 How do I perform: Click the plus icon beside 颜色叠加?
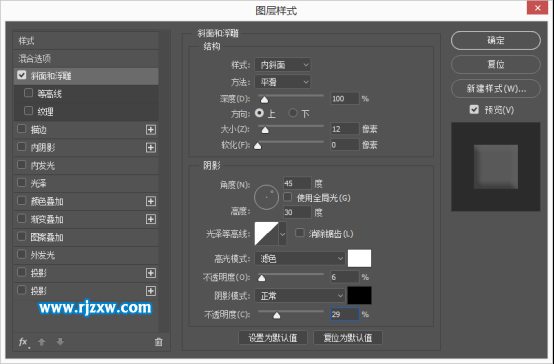tap(151, 201)
